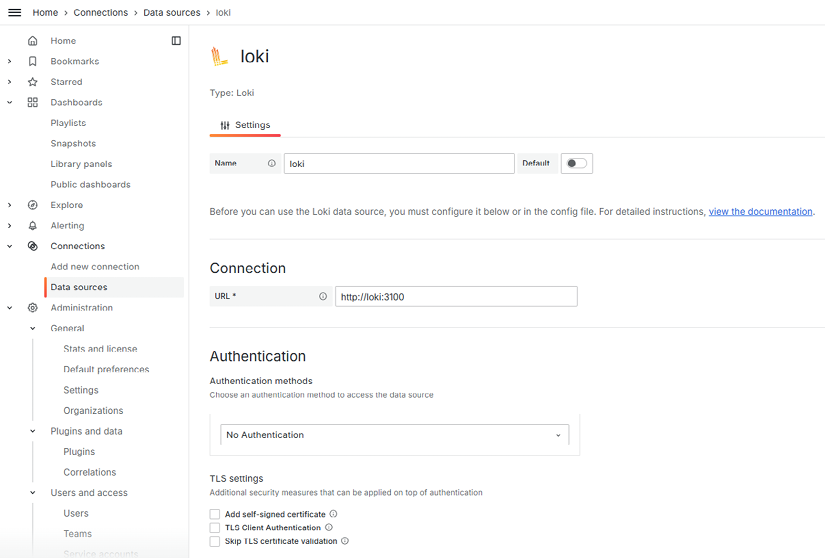This screenshot has width=825, height=558.
Task: Open the No Authentication dropdown
Action: (395, 434)
